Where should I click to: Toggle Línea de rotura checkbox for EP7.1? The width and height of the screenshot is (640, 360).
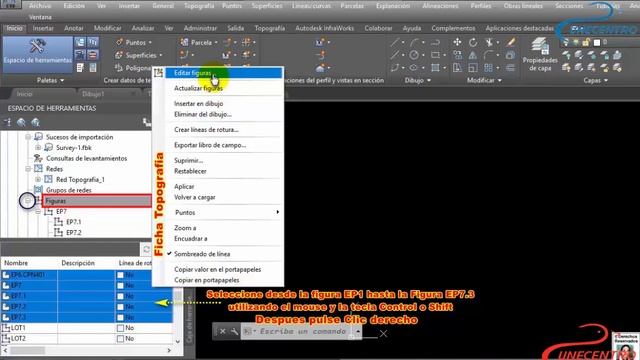coord(120,296)
